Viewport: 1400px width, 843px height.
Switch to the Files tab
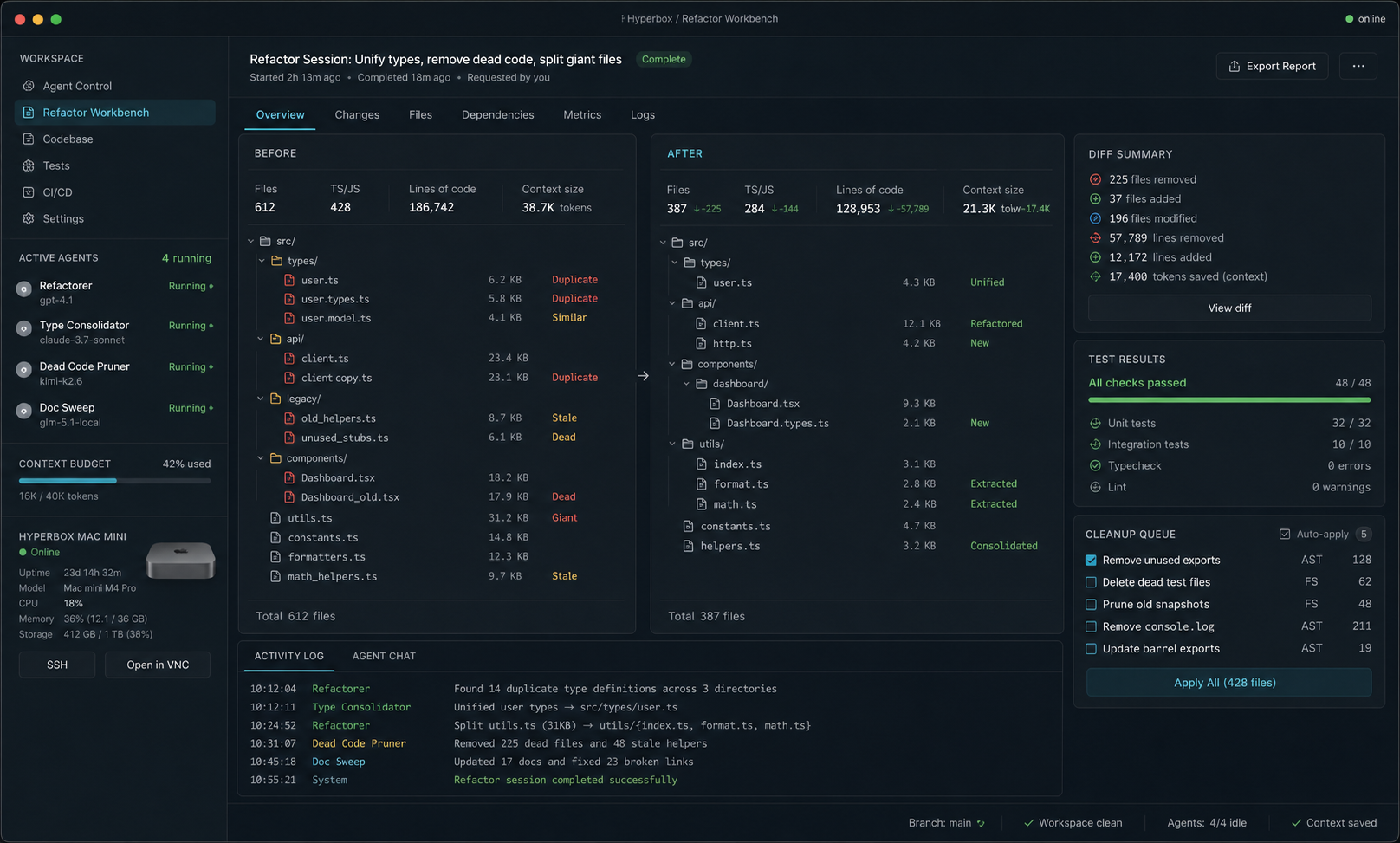point(420,114)
